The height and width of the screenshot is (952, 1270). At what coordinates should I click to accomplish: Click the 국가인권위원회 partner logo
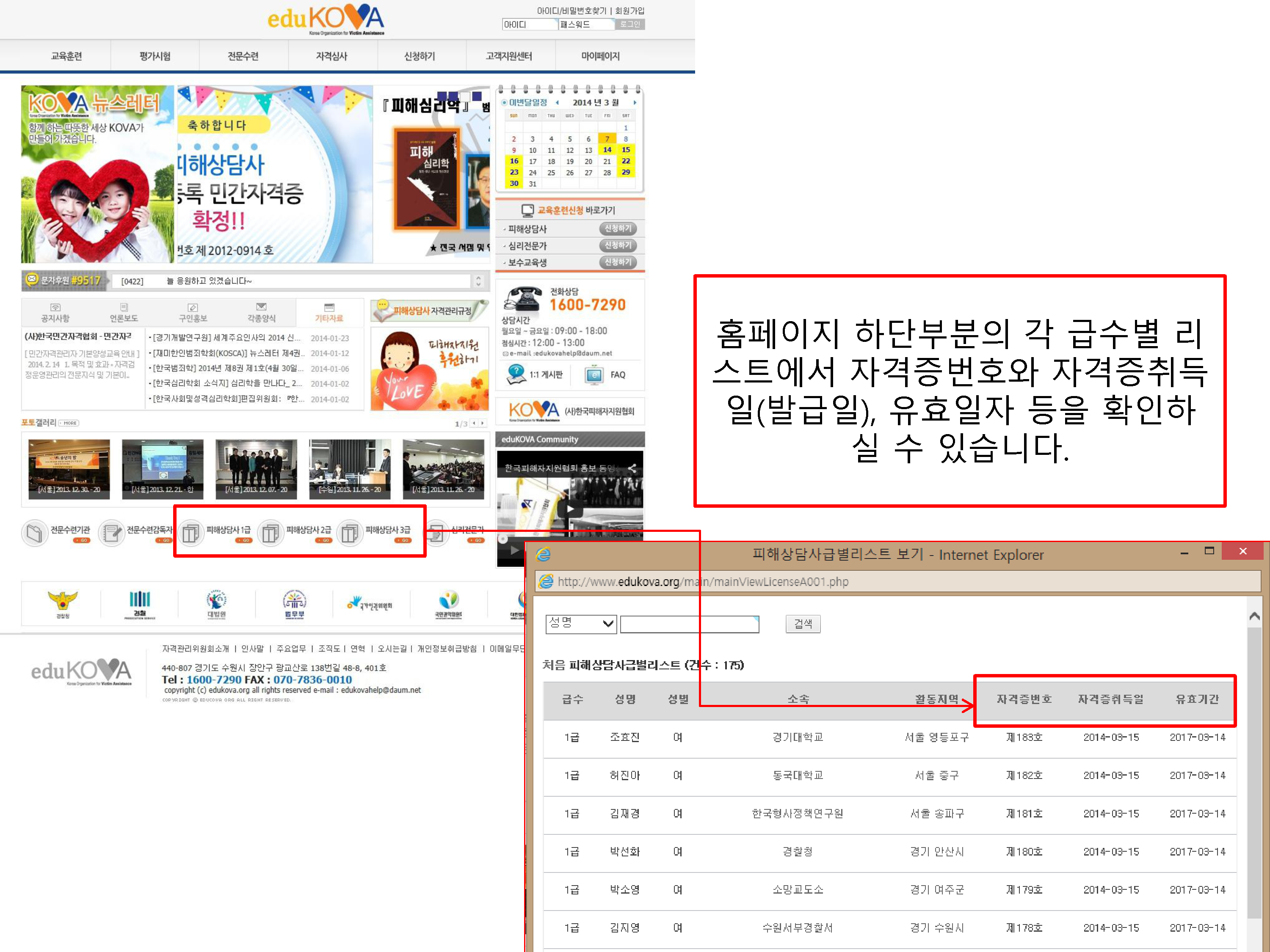coord(370,604)
